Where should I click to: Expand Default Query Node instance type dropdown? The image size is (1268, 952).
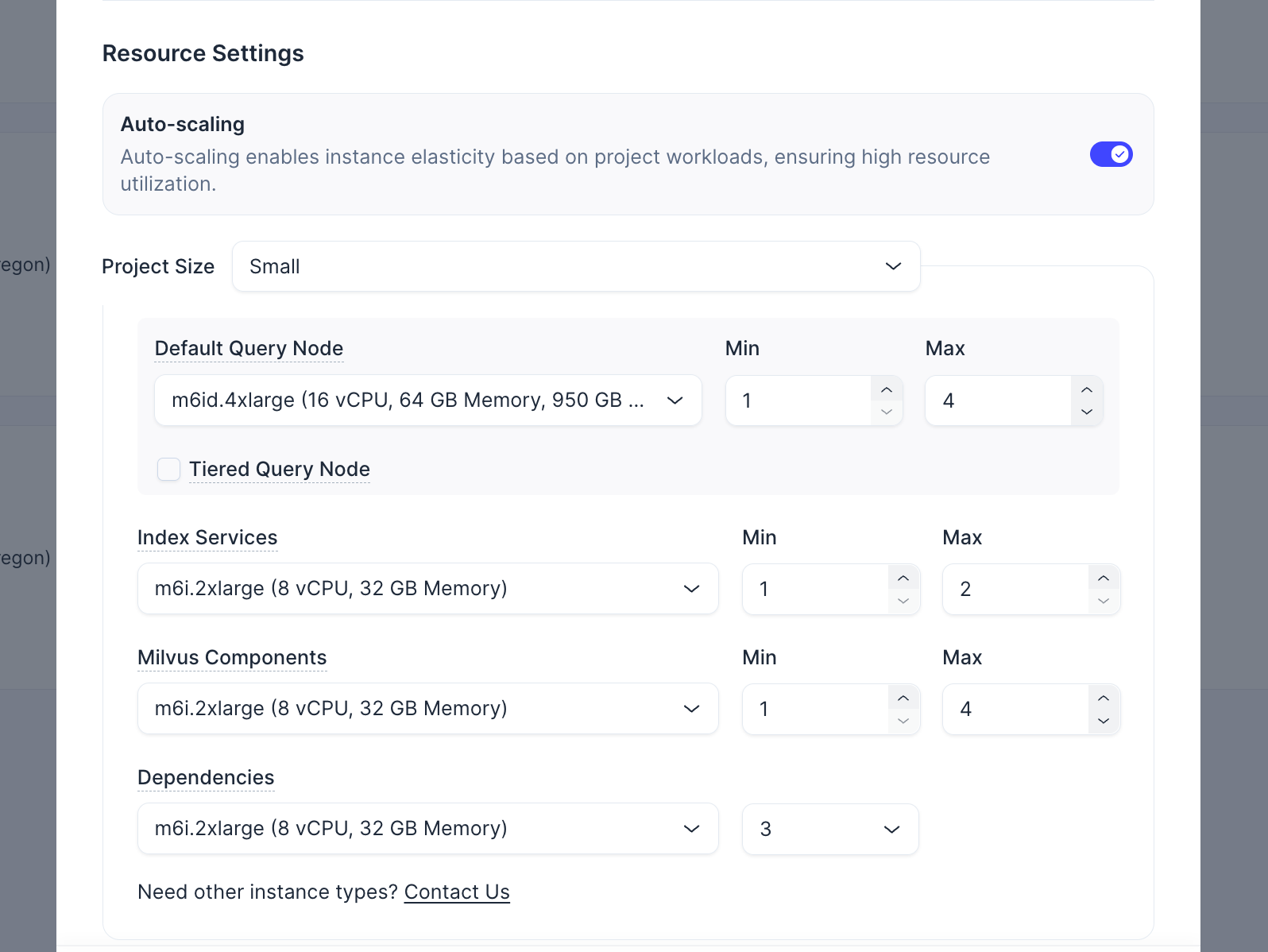coord(427,401)
